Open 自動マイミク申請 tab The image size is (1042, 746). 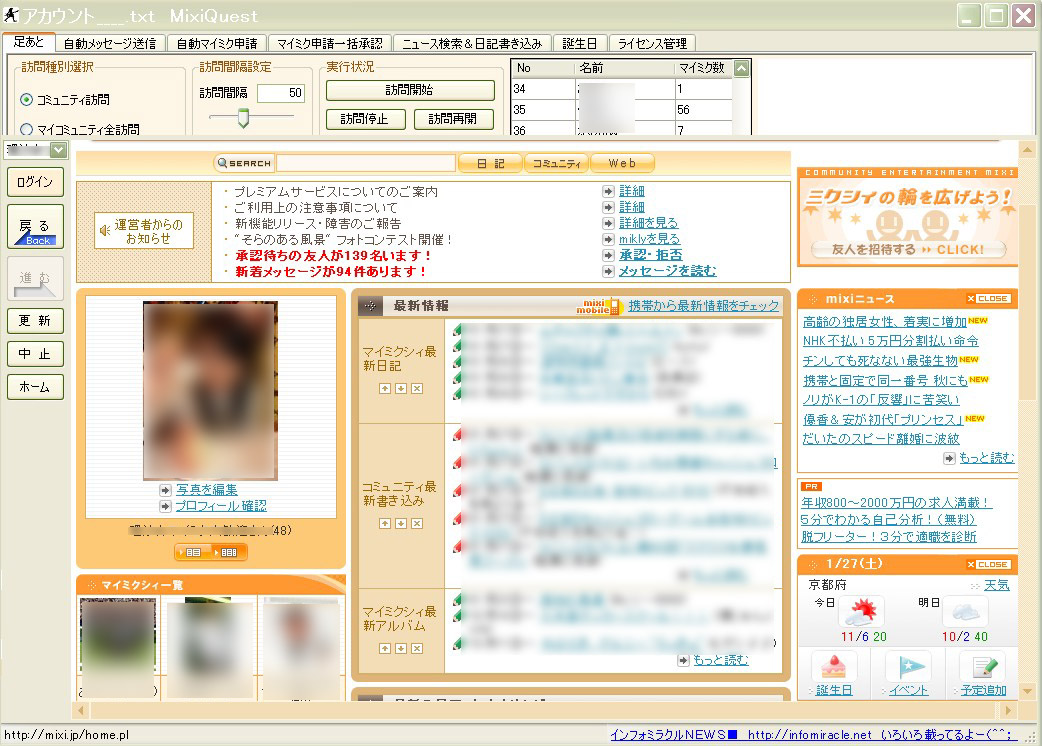point(217,44)
